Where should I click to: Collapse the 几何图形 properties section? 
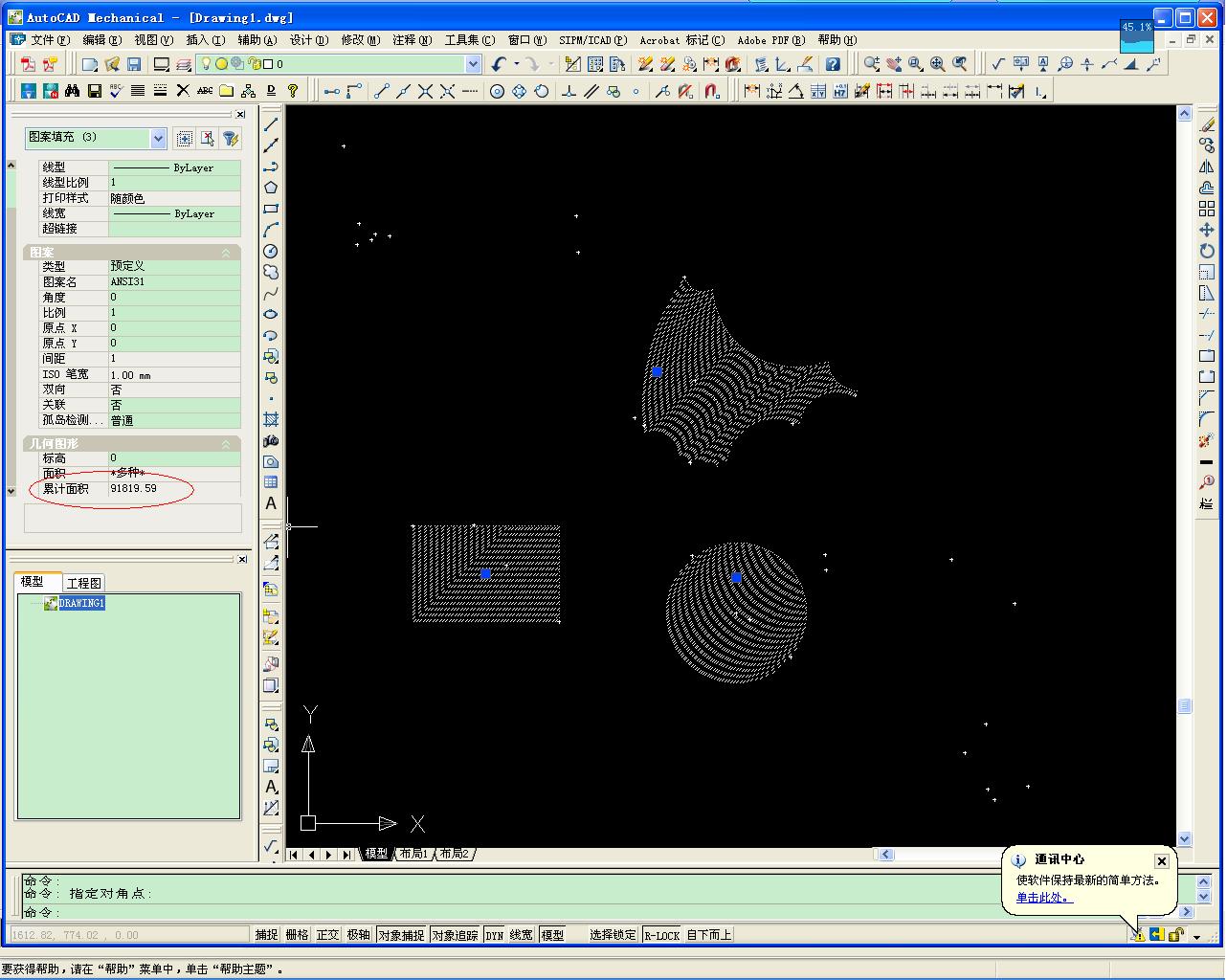click(226, 444)
